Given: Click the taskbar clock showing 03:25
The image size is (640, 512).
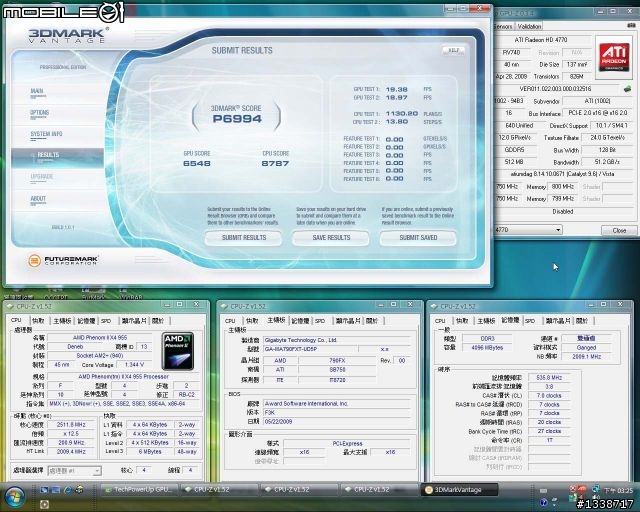Looking at the screenshot, I should (x=618, y=490).
